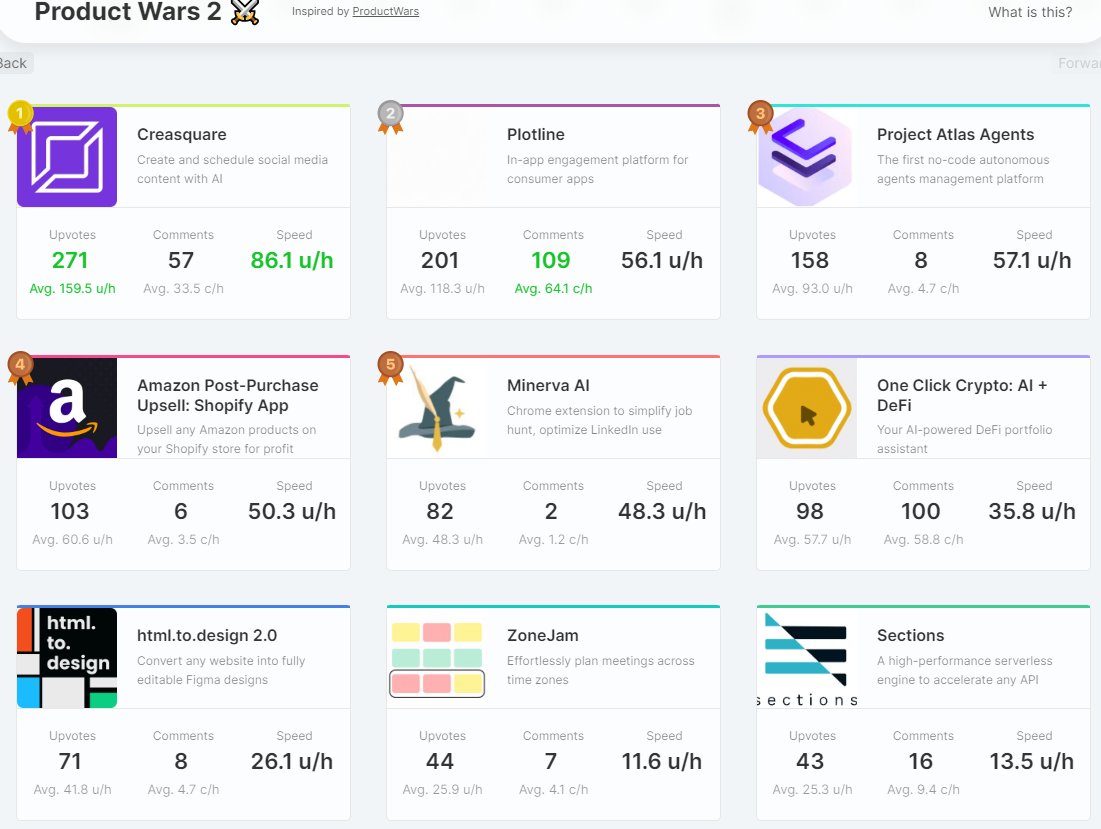Click the ZoneJam product title
1101x829 pixels.
[545, 634]
